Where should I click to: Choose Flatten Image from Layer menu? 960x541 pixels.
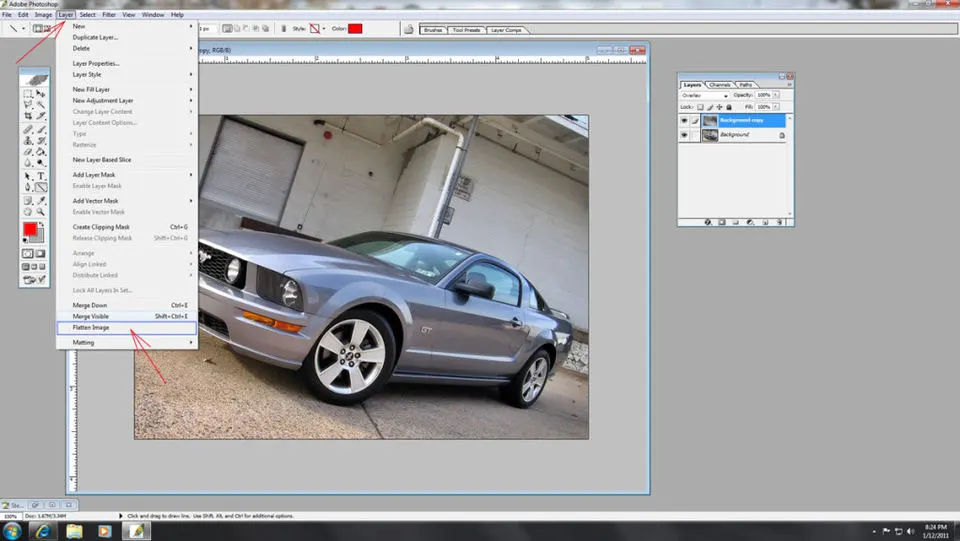126,328
